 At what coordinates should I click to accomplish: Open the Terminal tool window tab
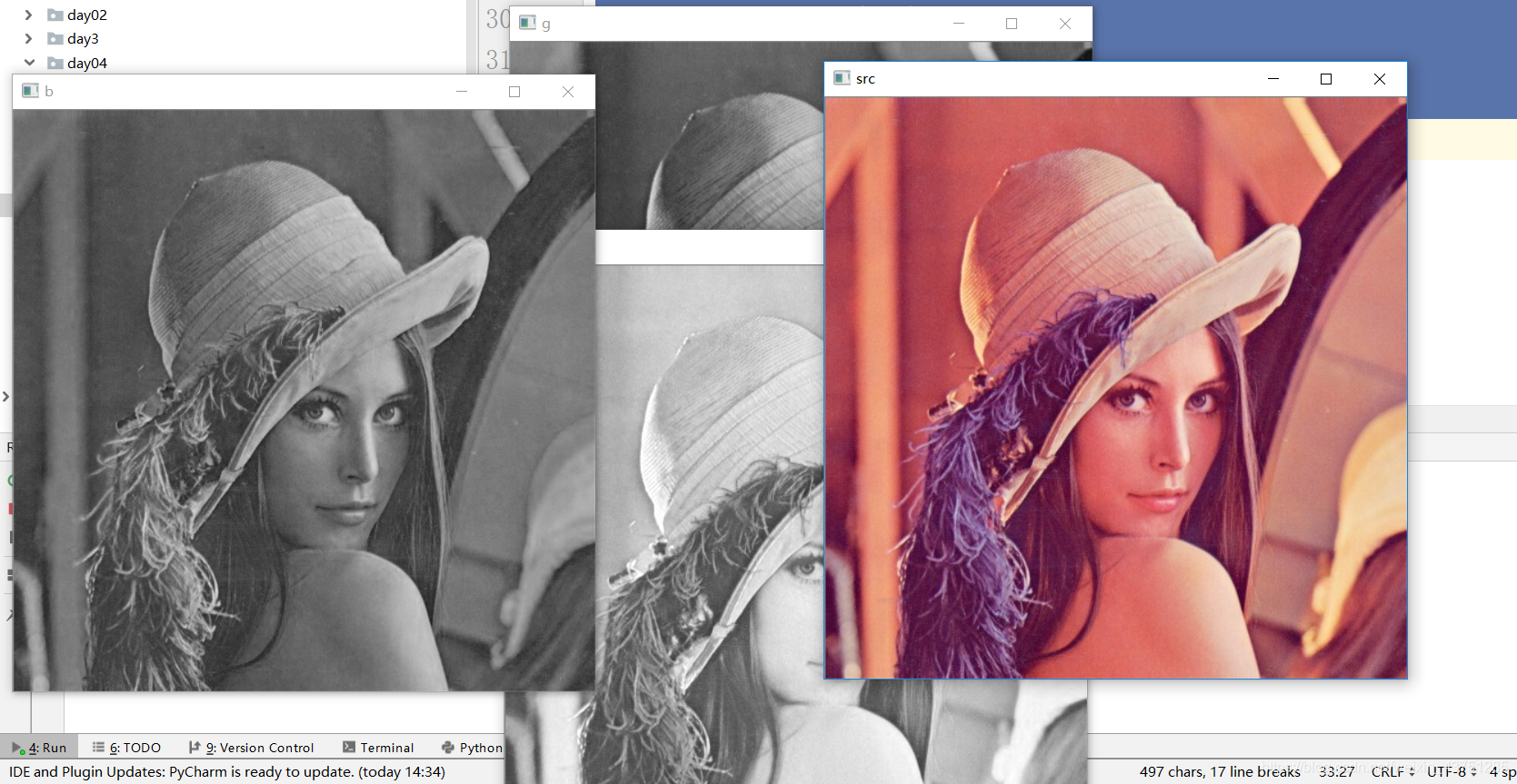tap(378, 748)
